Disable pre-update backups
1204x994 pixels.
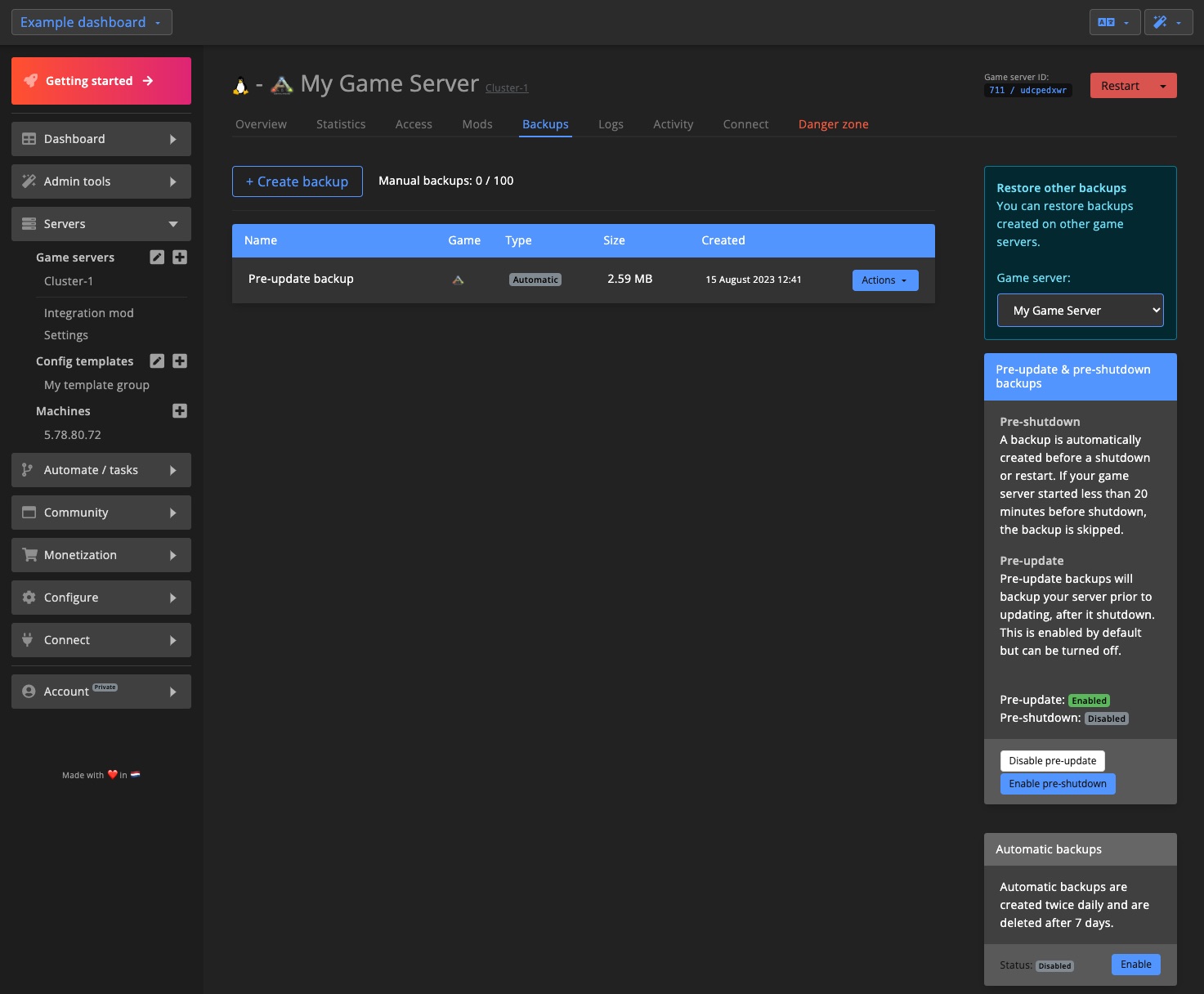[1052, 760]
